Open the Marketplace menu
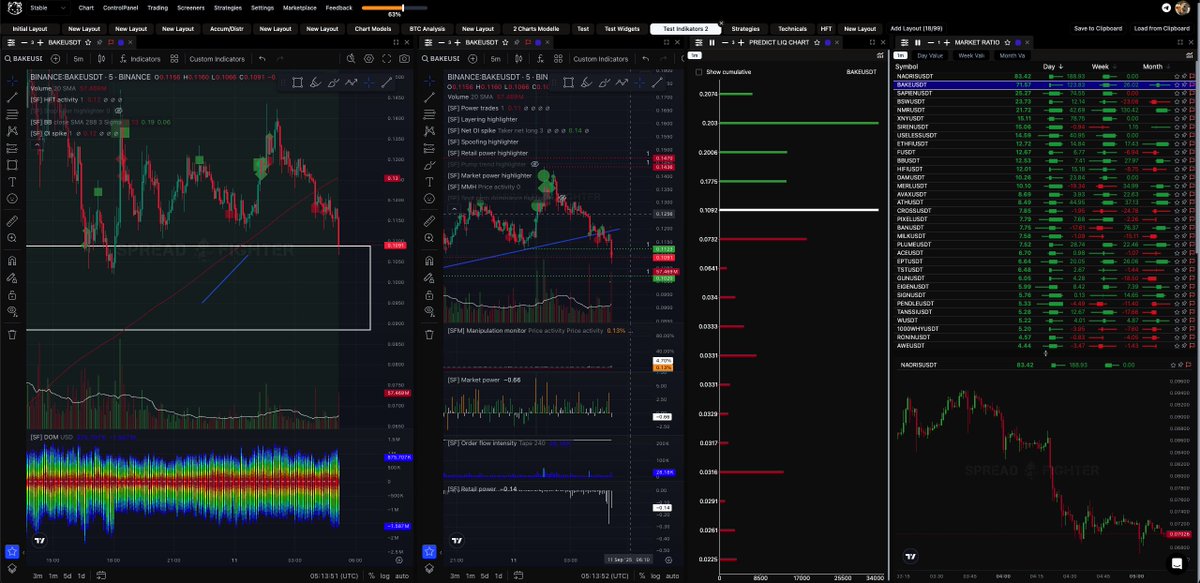 coord(300,7)
